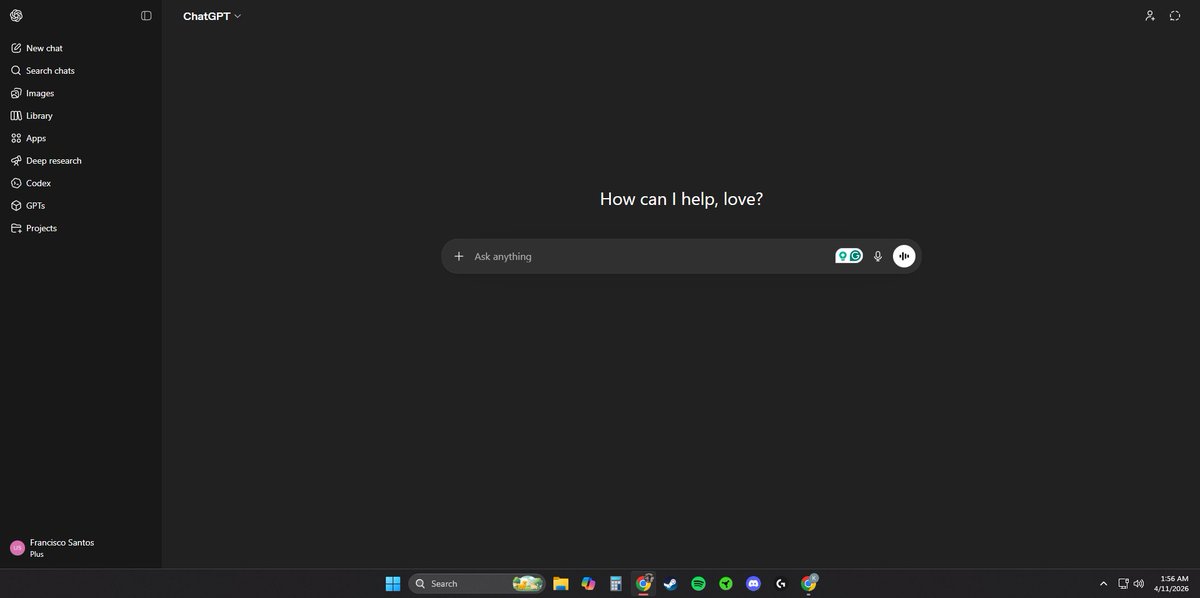The height and width of the screenshot is (598, 1200).
Task: Click the Plus plan label under the username
Action: 37,554
